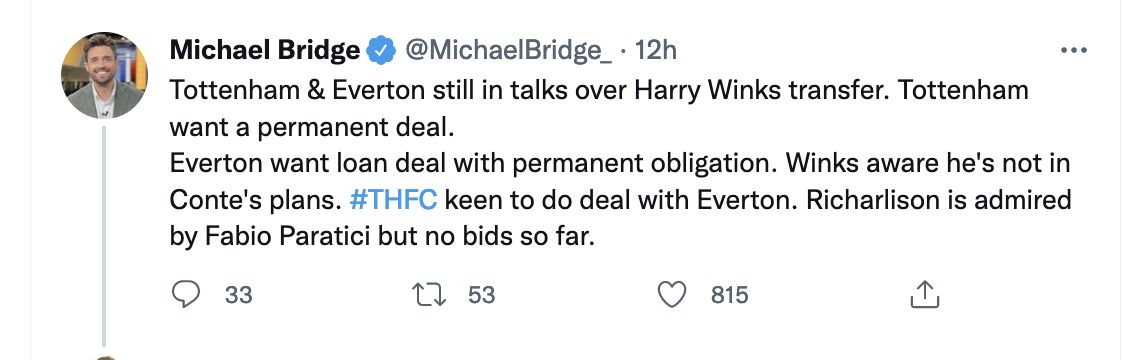Click the 33 replies count

pyautogui.click(x=238, y=295)
